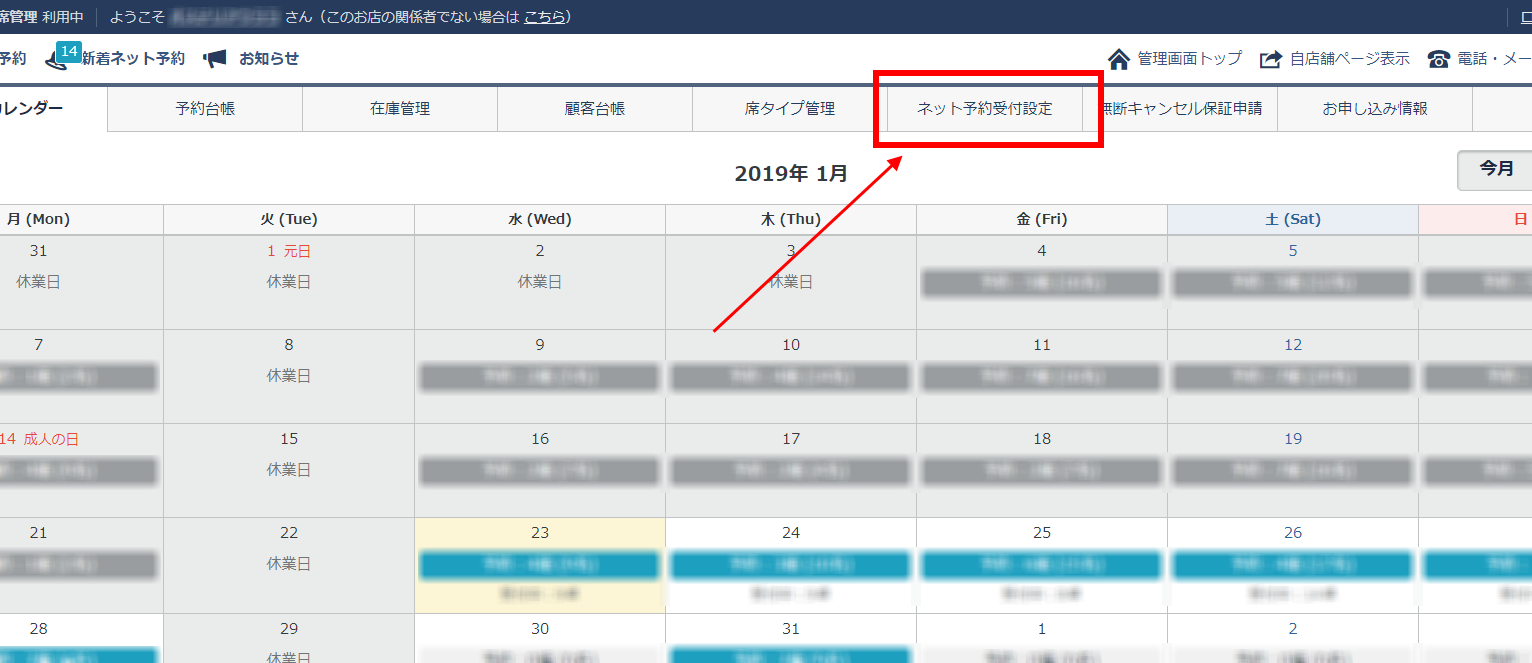Open the teal reservation bar on the 24th

point(791,565)
